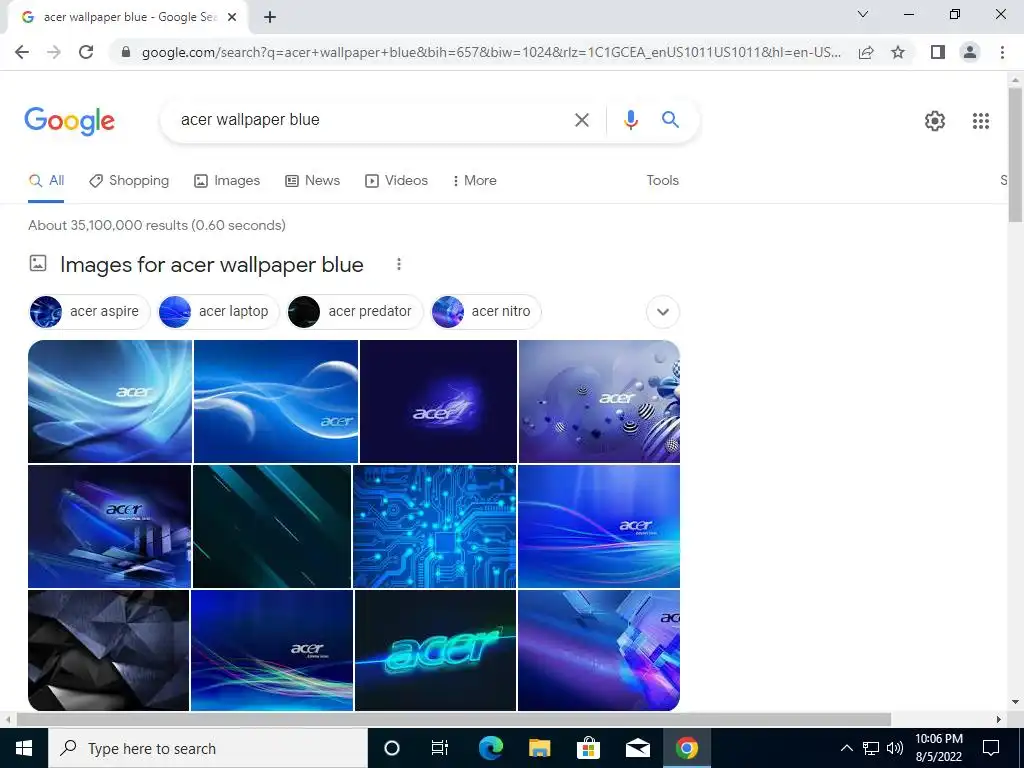Viewport: 1024px width, 768px height.
Task: Open Images for acer wallpaper blue heading
Action: pyautogui.click(x=211, y=264)
